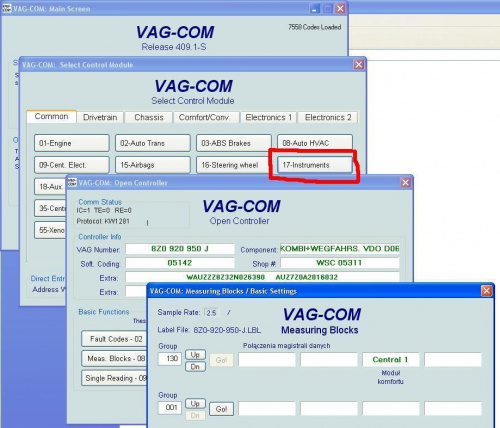Click Go! for group 001
The width and height of the screenshot is (500, 428).
(x=221, y=409)
